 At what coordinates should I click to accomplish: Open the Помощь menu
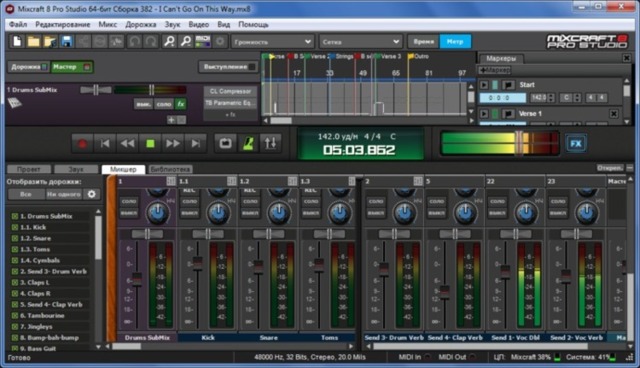click(x=253, y=24)
